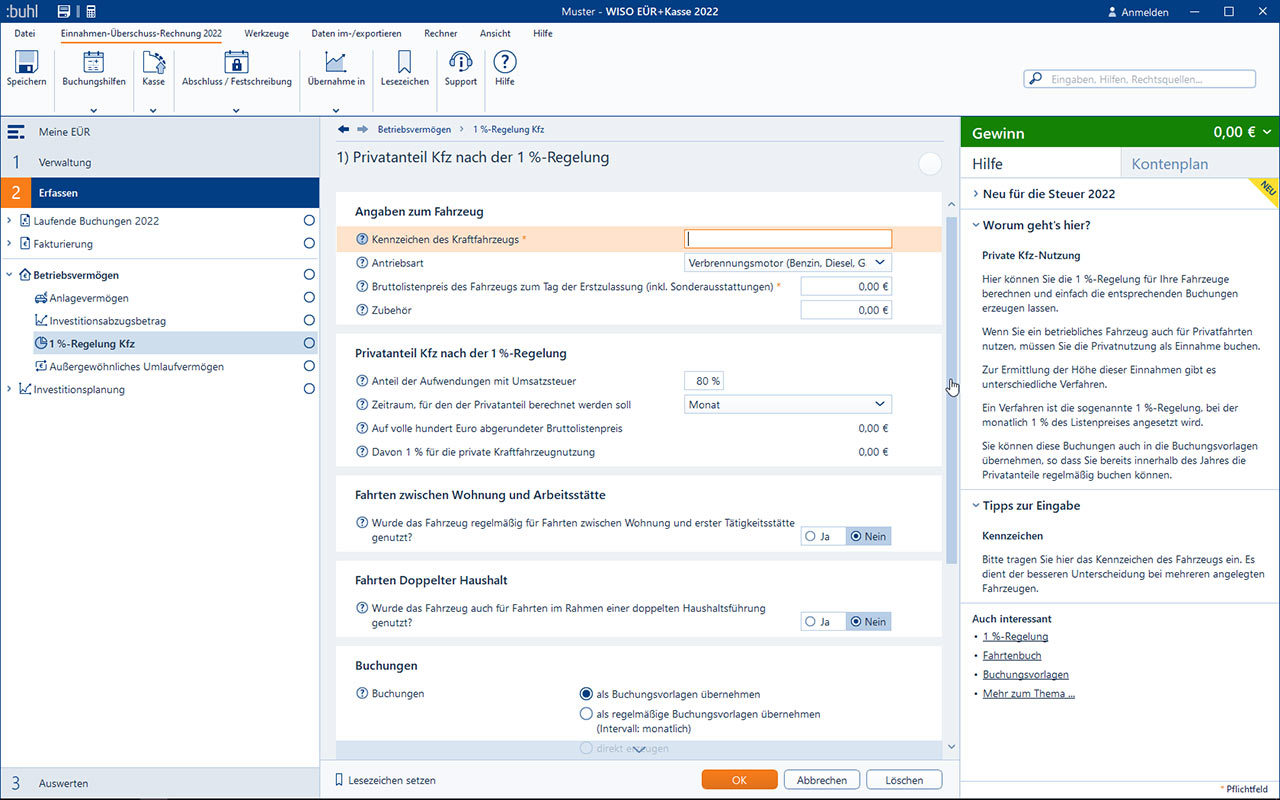
Task: Select Ja for Fahrten zwischen Wohnung und Tätigkeitsstätte
Action: click(809, 537)
